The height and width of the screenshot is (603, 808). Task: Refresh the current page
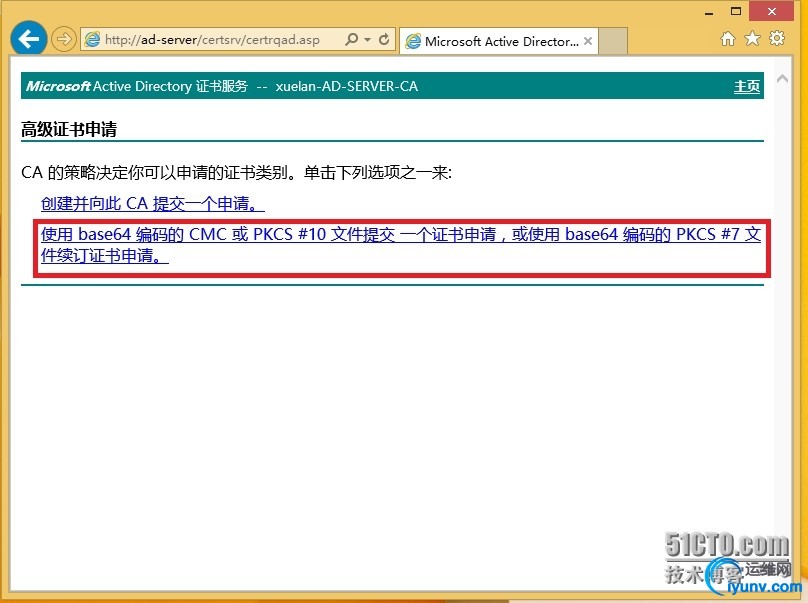pyautogui.click(x=384, y=39)
